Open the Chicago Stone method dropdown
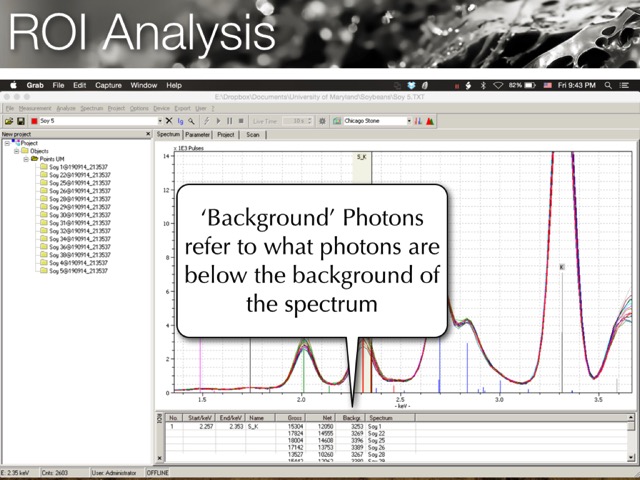 tap(409, 121)
